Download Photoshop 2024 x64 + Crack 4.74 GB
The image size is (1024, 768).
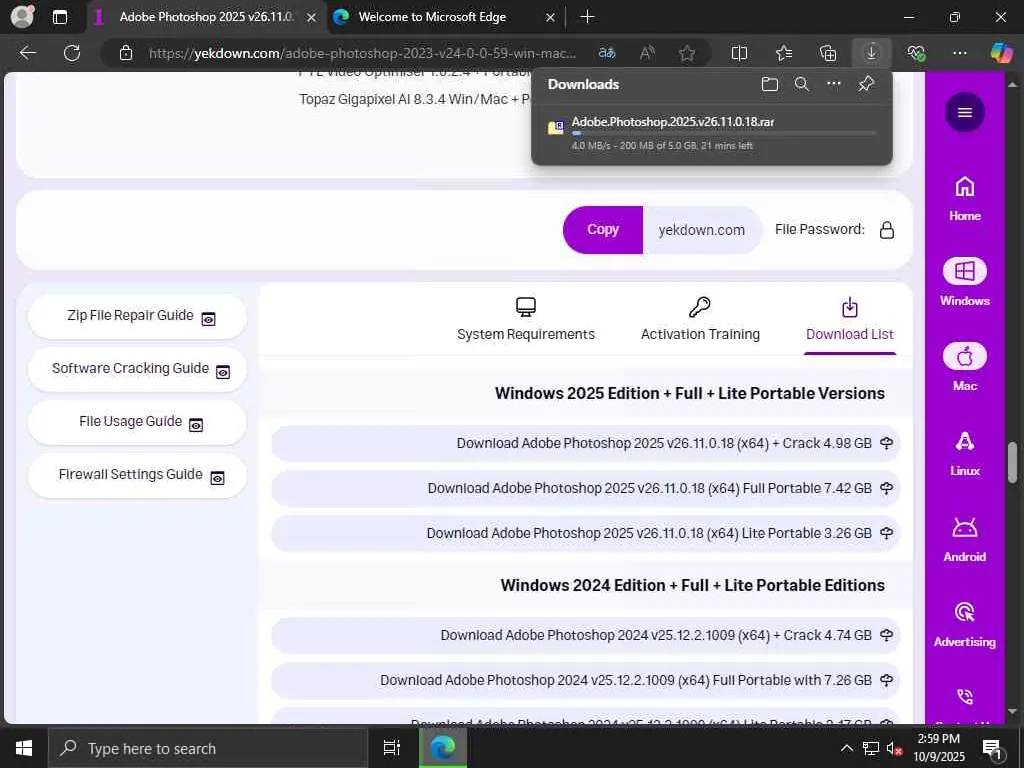click(586, 635)
